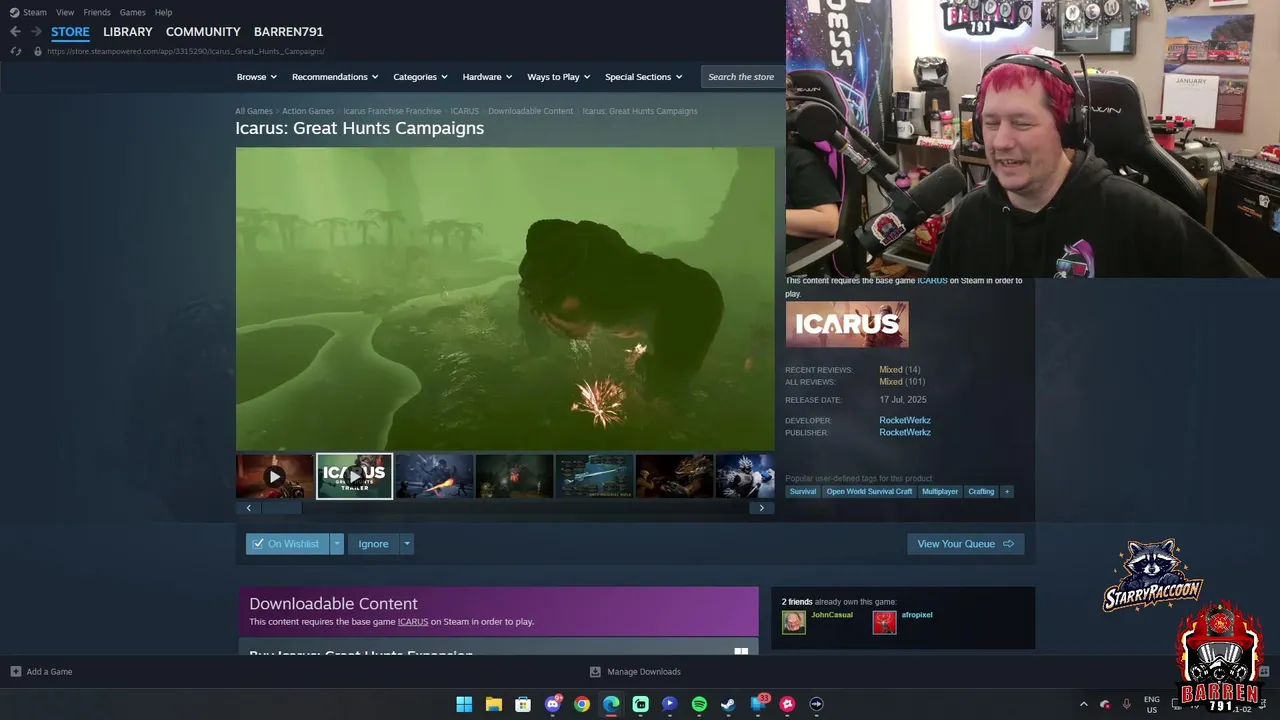Image resolution: width=1280 pixels, height=720 pixels.
Task: Open the Special Sections dropdown
Action: coord(643,77)
